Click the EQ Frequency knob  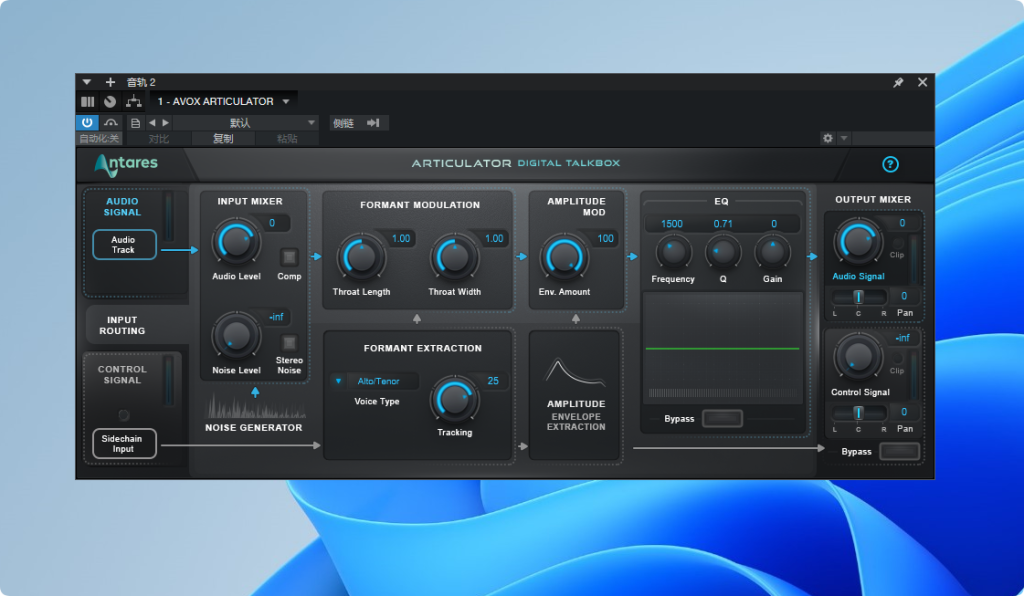click(x=673, y=252)
